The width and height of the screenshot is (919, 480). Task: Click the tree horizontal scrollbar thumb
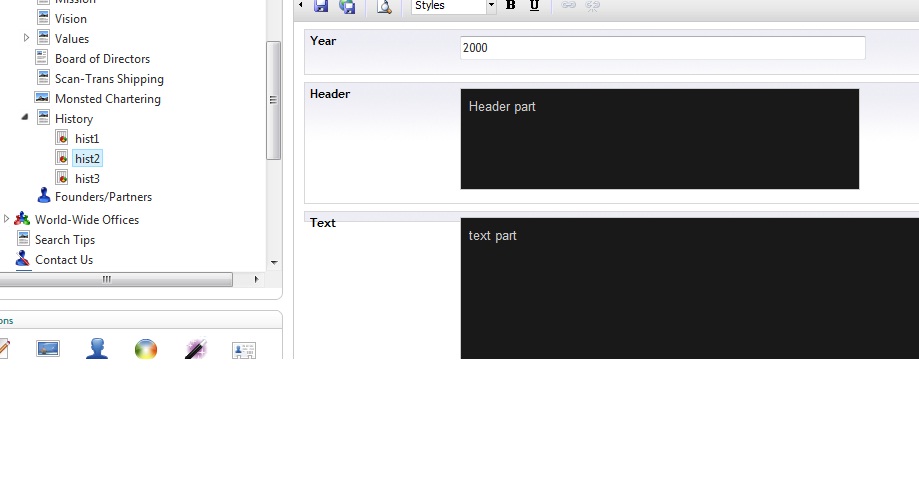click(x=116, y=280)
